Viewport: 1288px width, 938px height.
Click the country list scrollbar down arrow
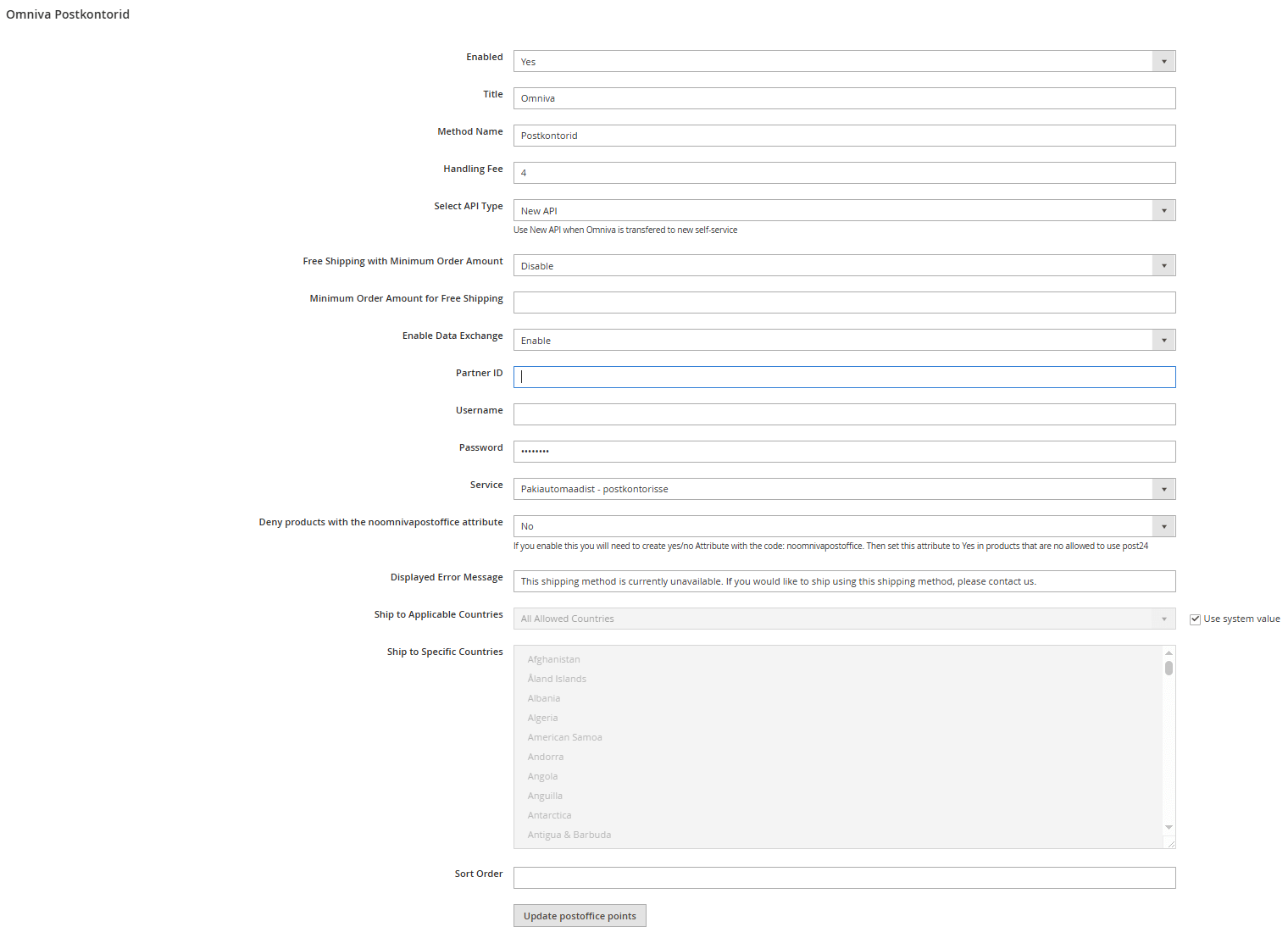tap(1169, 828)
